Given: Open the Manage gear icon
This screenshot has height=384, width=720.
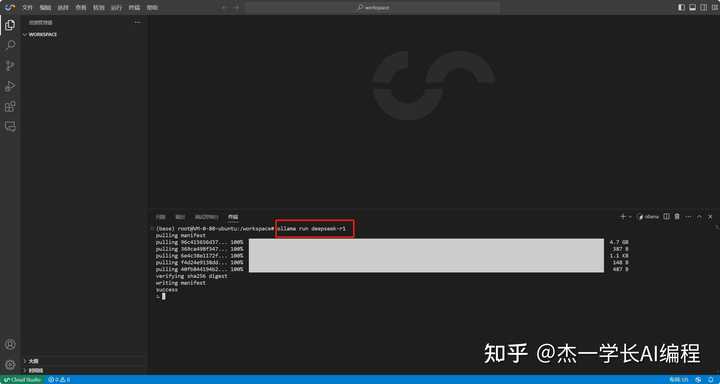Looking at the screenshot, I should tap(10, 365).
